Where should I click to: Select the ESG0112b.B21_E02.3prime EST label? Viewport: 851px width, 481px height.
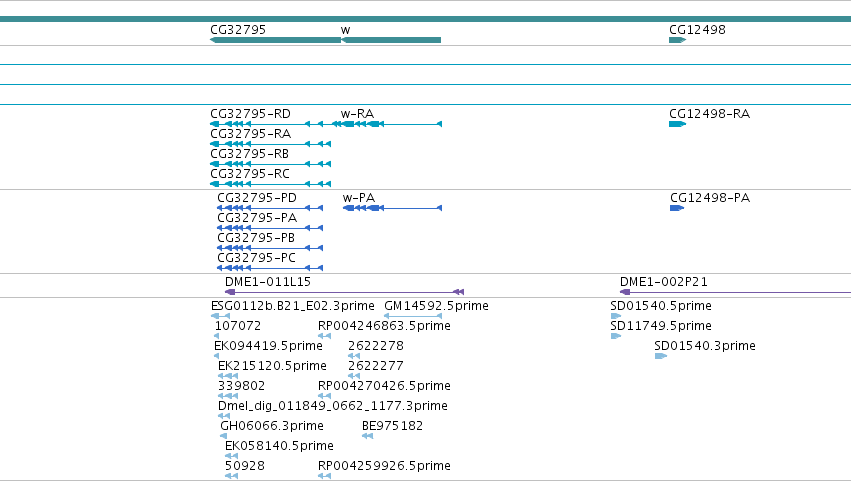coord(293,306)
